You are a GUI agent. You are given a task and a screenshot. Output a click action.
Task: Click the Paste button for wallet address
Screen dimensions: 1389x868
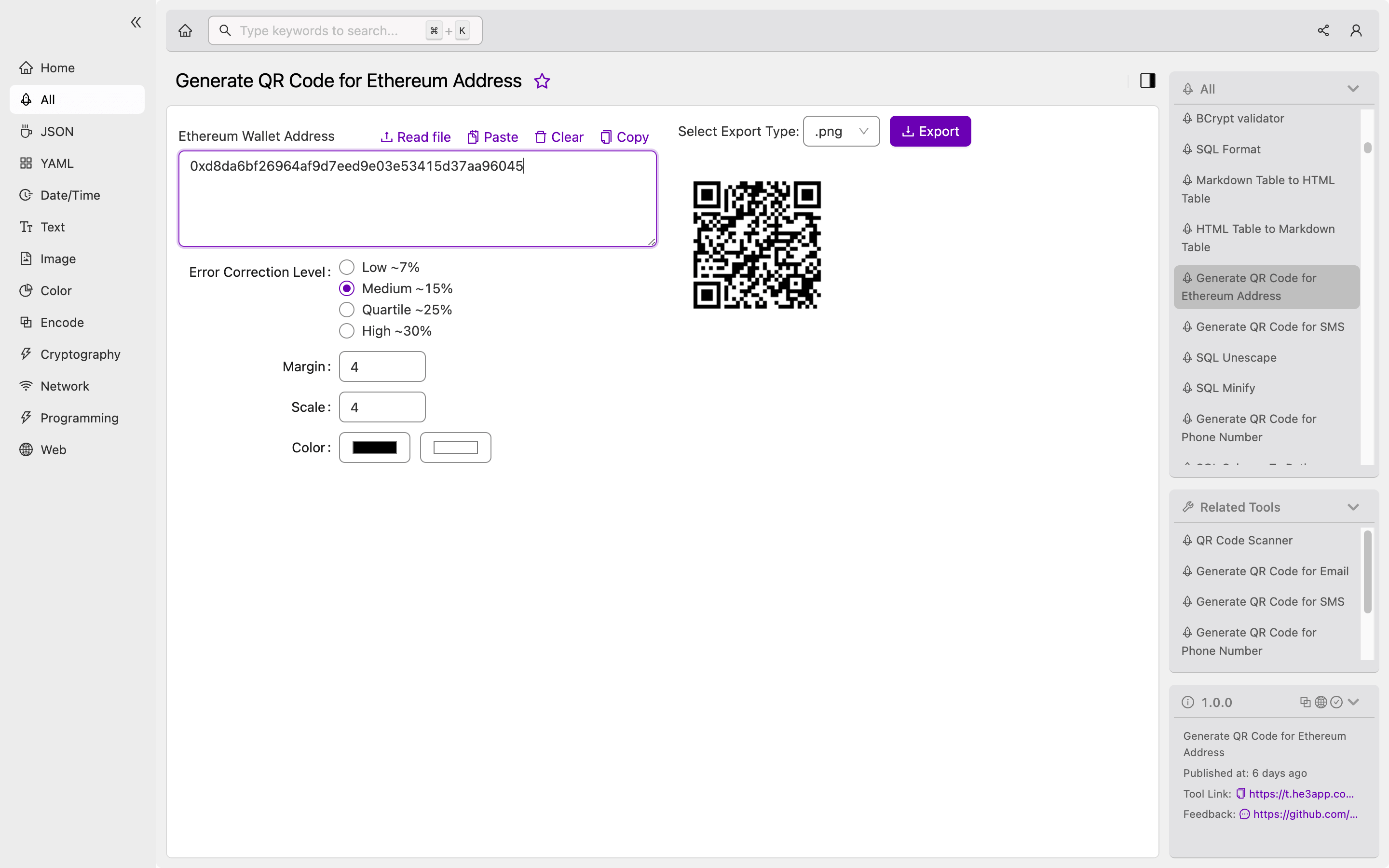[492, 137]
